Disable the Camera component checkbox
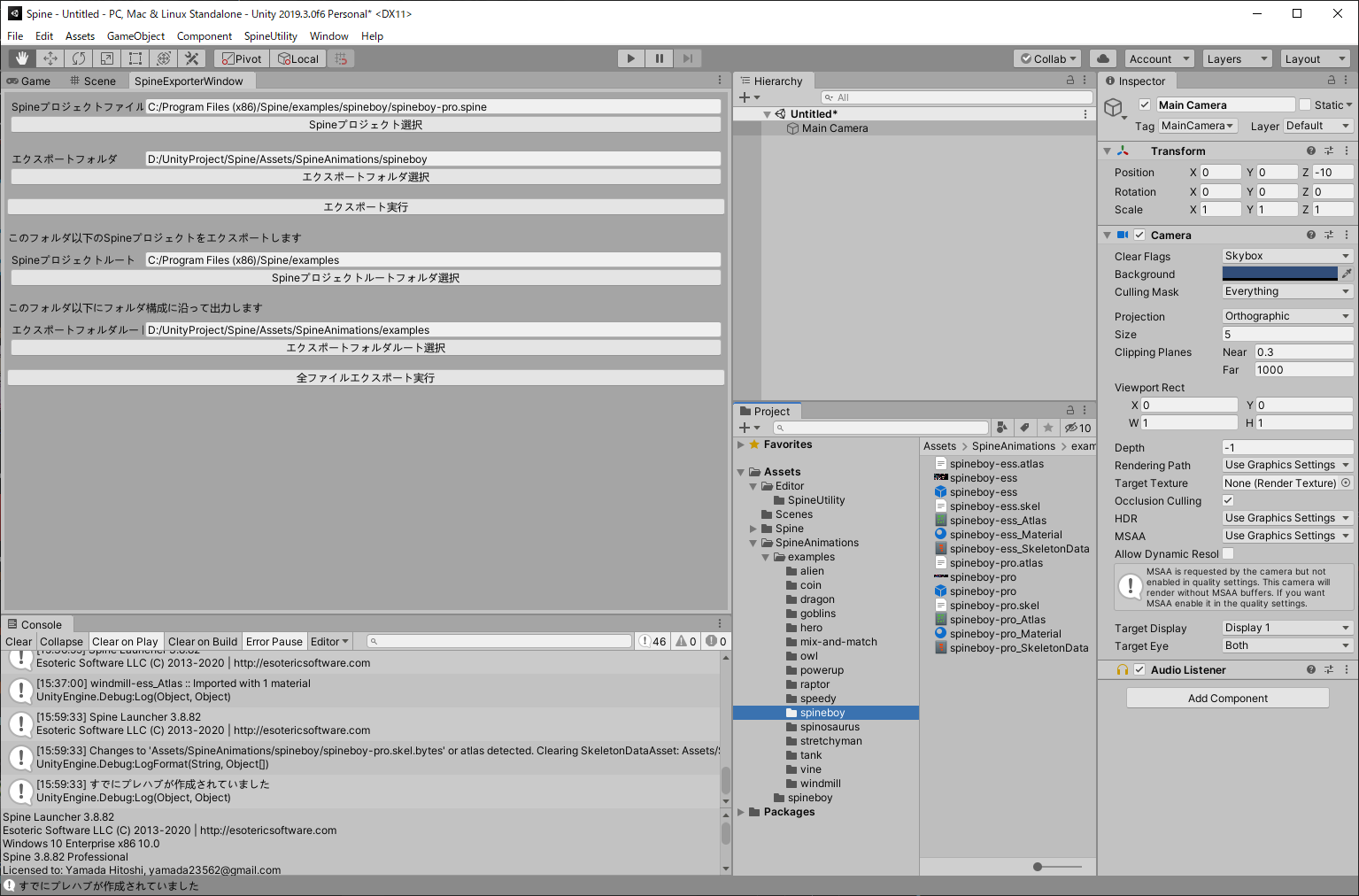Image resolution: width=1359 pixels, height=896 pixels. [x=1139, y=235]
